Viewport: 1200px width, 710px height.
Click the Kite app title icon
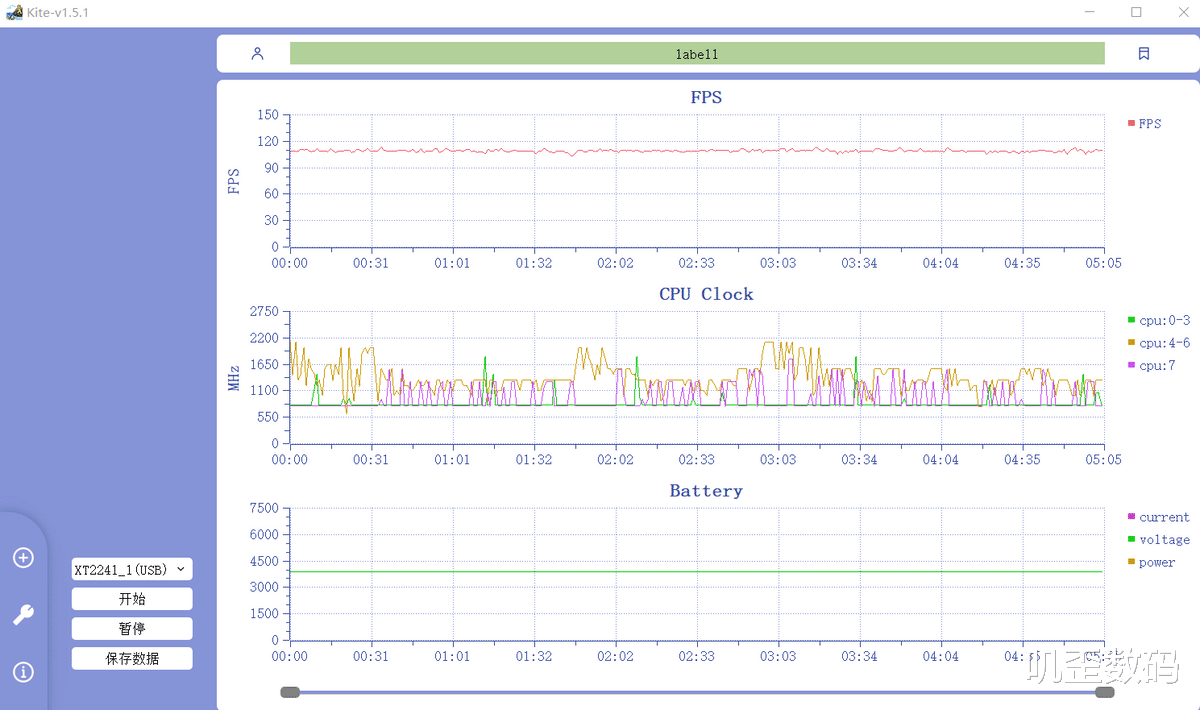14,12
